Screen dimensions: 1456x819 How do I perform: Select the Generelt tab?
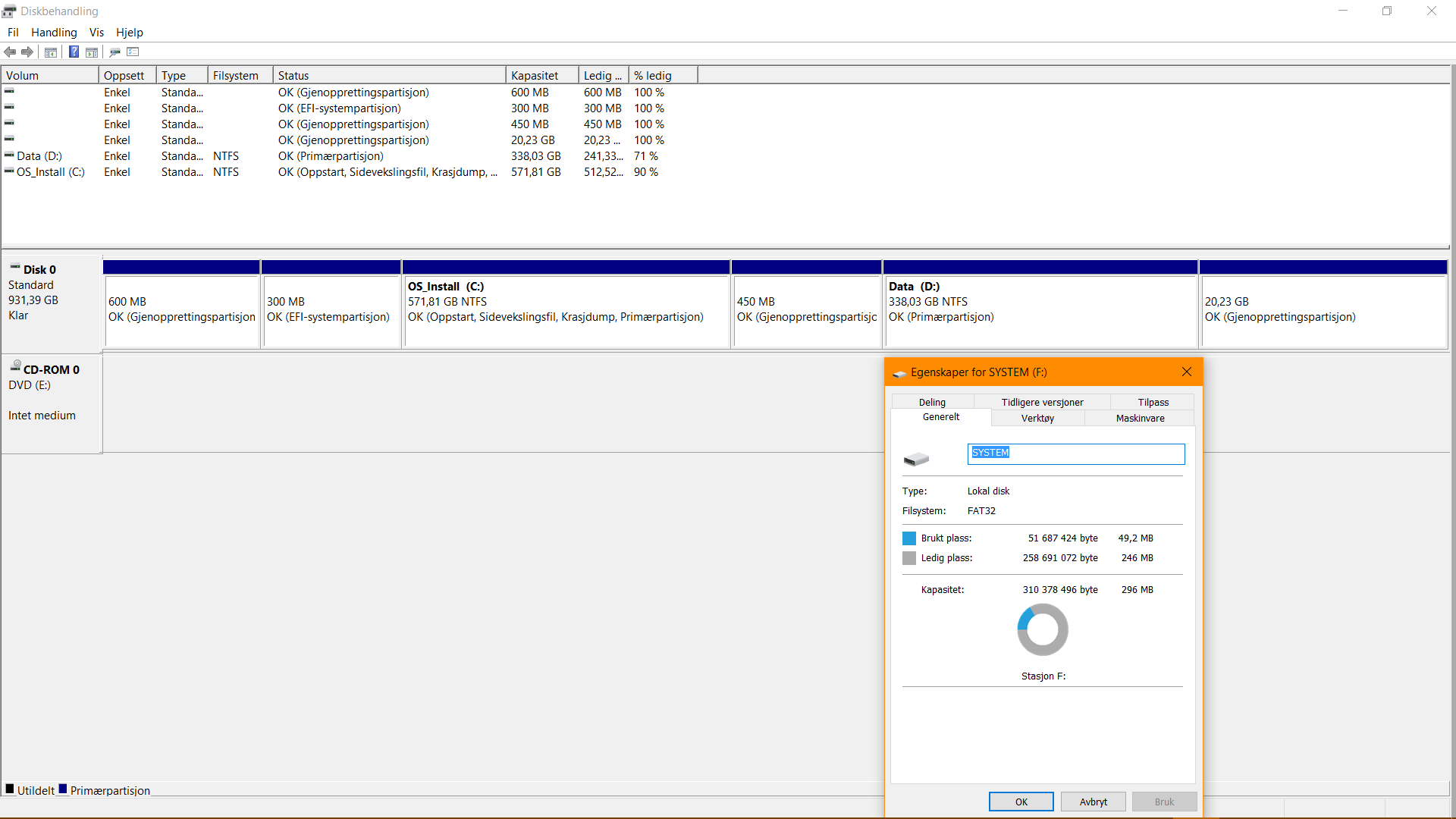941,417
